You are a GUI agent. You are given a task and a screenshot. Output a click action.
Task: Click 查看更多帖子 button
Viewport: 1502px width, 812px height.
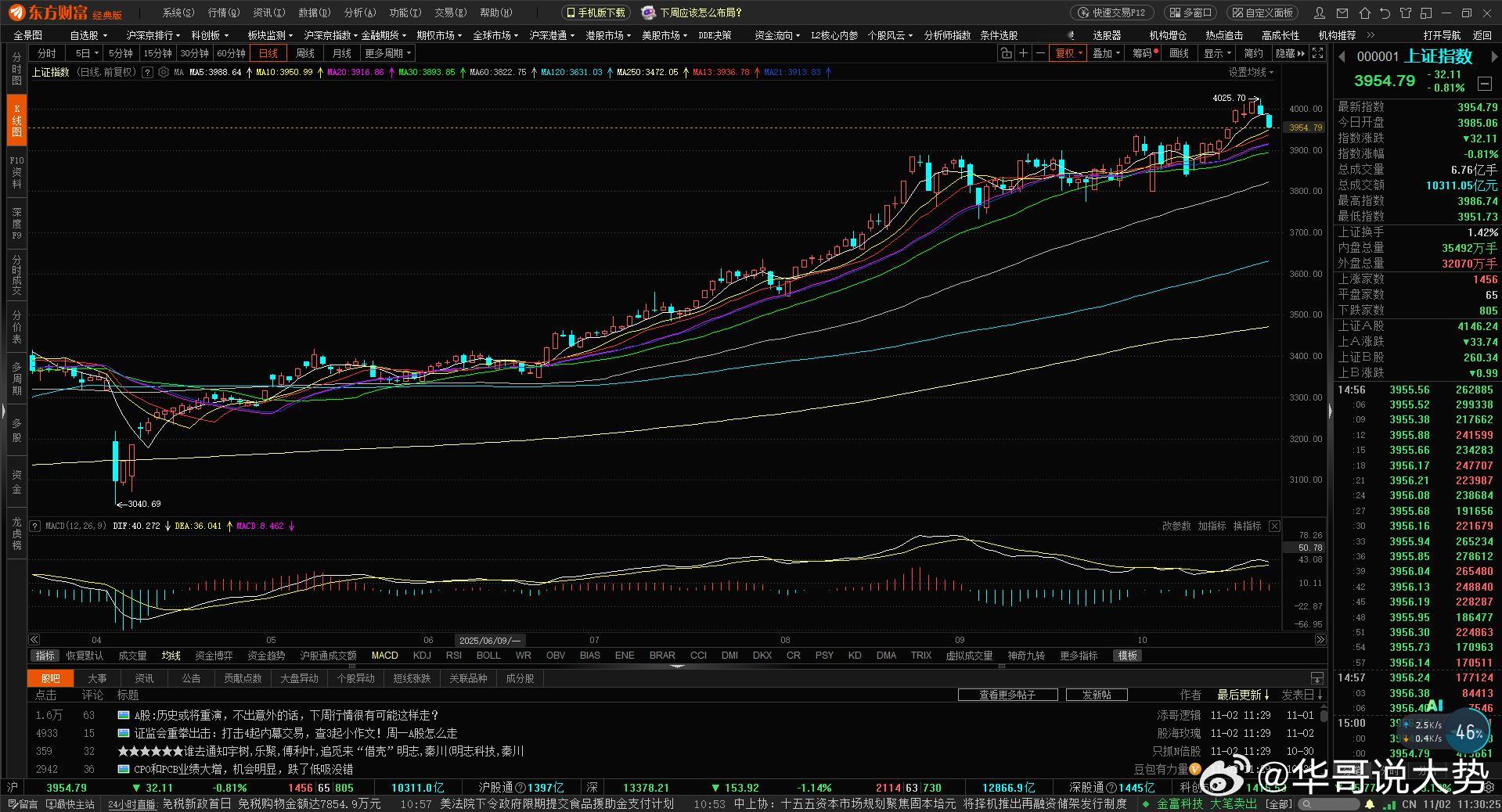1007,695
